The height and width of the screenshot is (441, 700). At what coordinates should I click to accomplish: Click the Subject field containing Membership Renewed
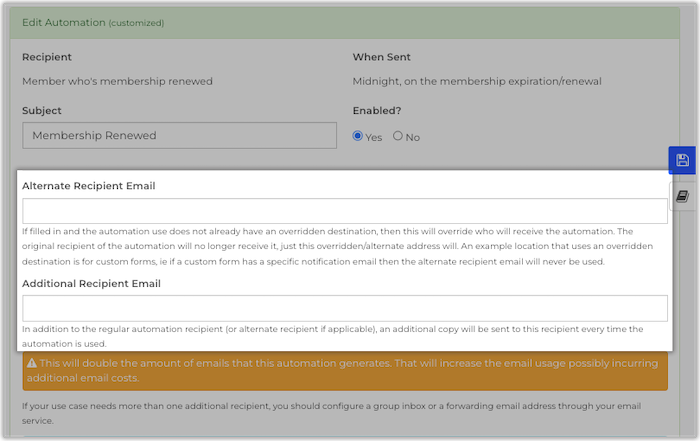(179, 135)
